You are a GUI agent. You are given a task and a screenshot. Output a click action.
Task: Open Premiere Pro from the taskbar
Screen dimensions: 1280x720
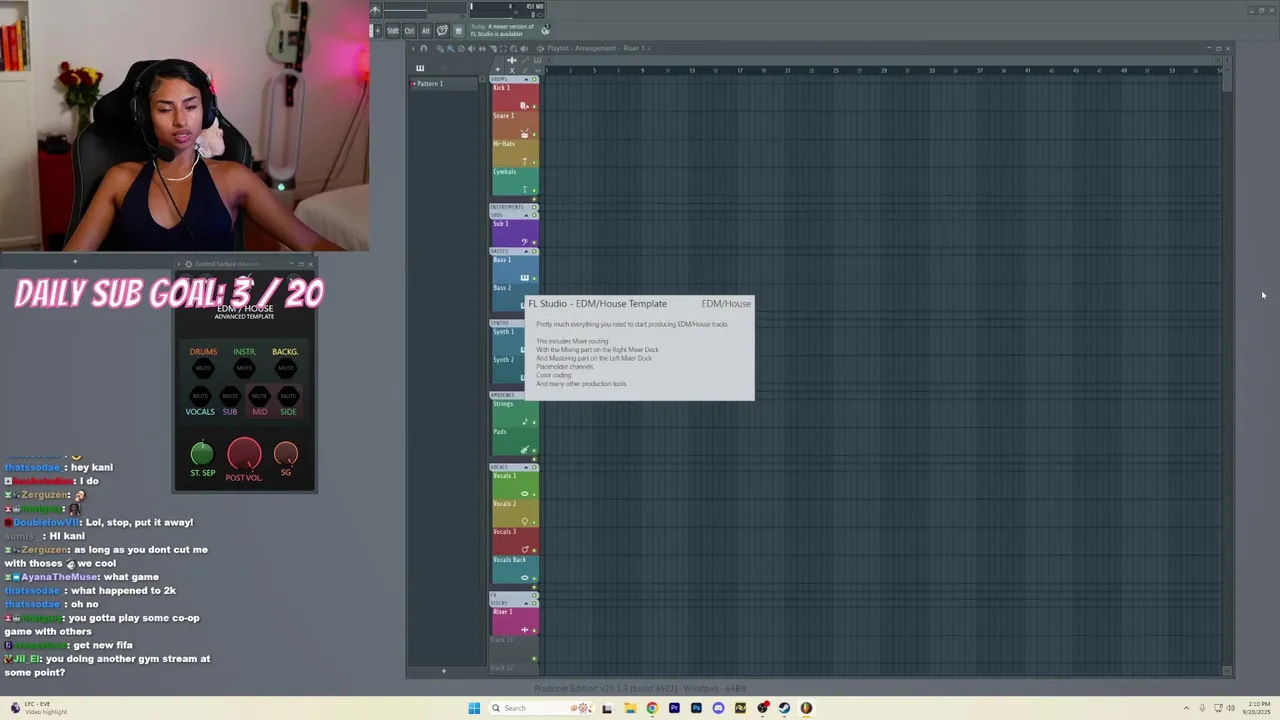click(x=674, y=708)
